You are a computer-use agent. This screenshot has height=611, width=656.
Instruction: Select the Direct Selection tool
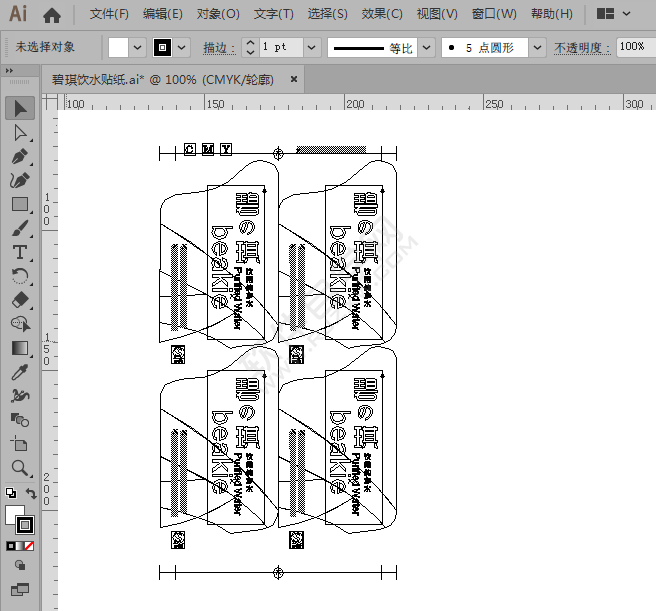coord(20,132)
